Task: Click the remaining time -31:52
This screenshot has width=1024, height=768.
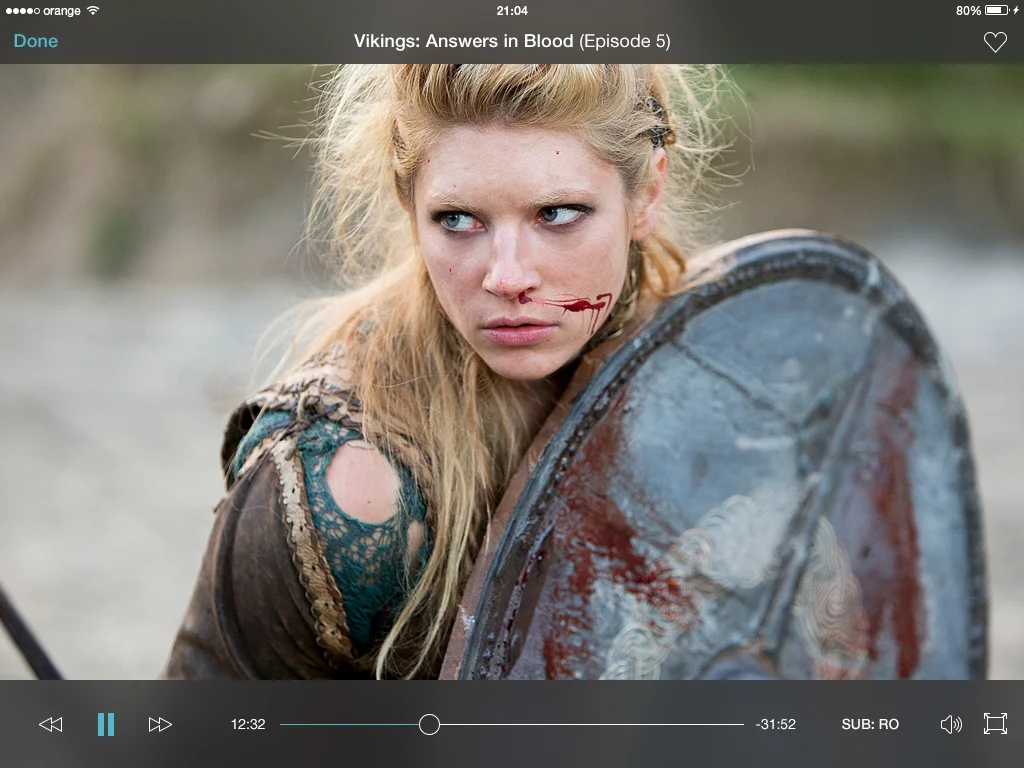Action: click(776, 724)
